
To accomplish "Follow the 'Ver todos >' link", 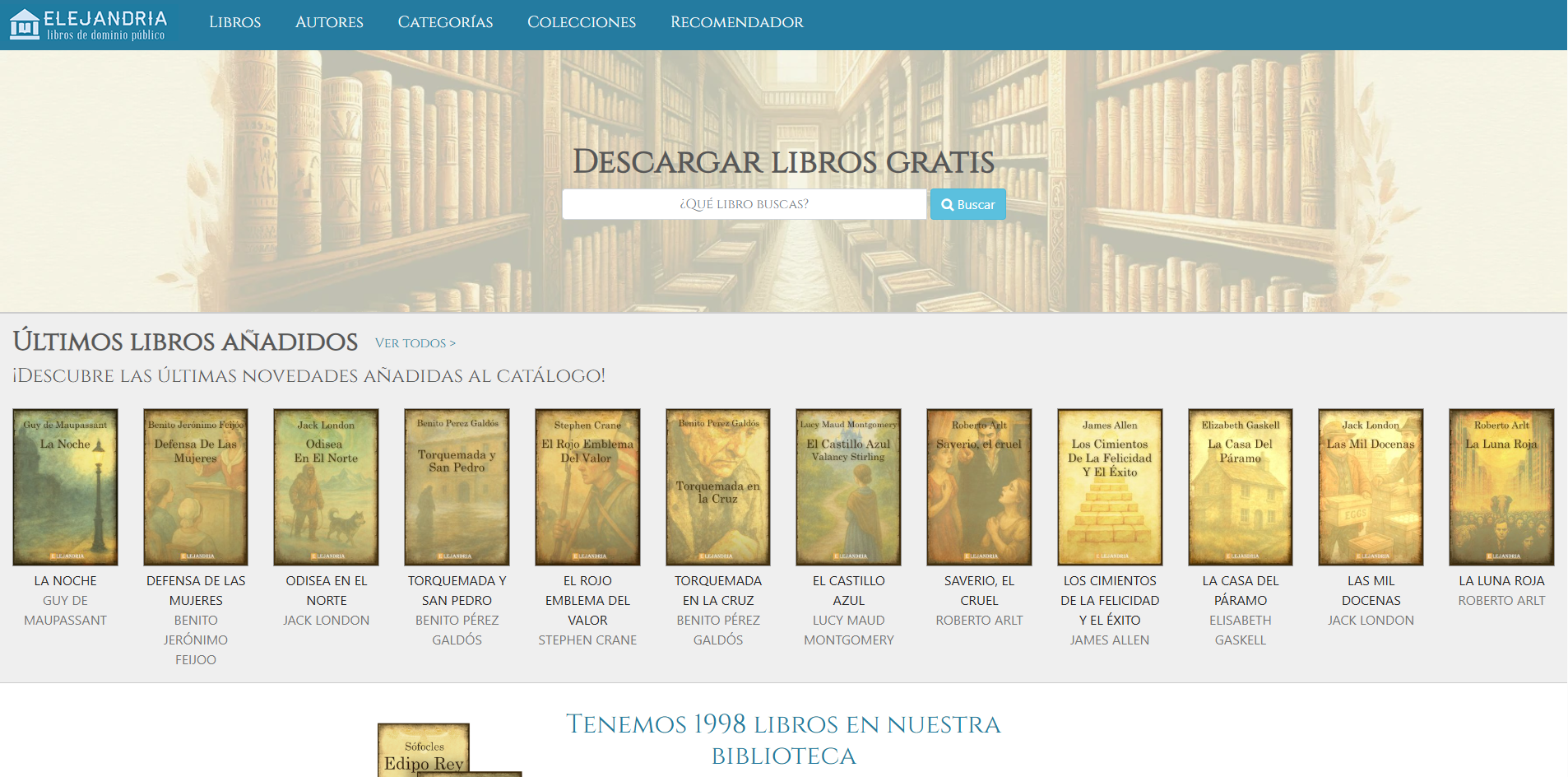I will pyautogui.click(x=415, y=343).
